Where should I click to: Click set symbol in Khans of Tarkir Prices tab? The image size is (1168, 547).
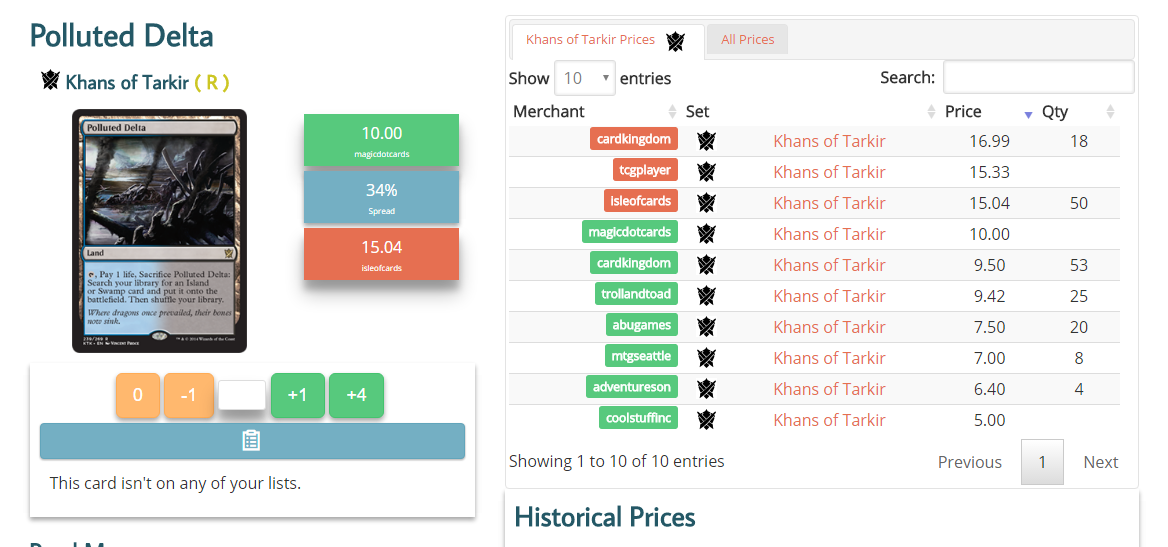(x=676, y=41)
